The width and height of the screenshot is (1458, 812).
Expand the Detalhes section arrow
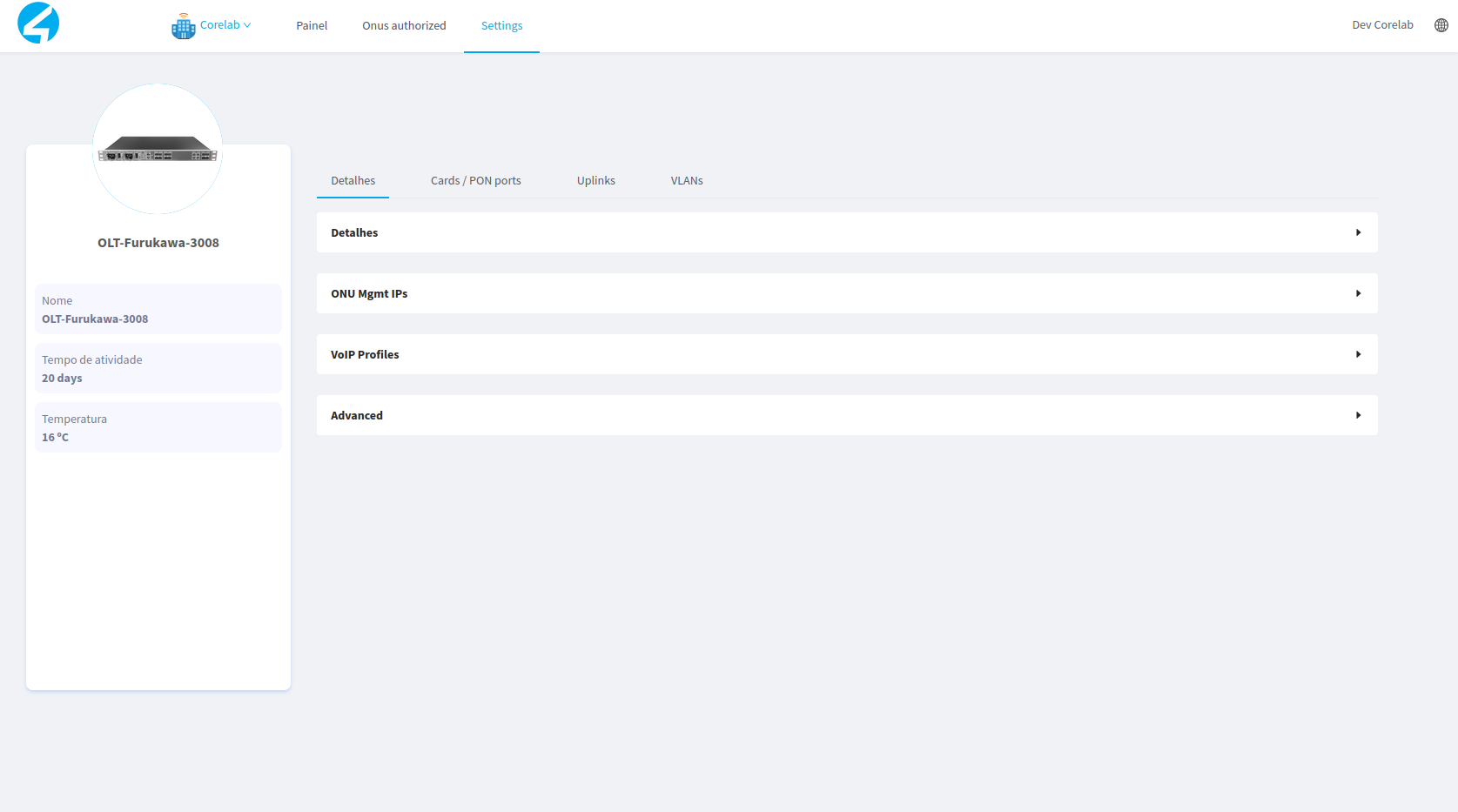click(x=1357, y=232)
